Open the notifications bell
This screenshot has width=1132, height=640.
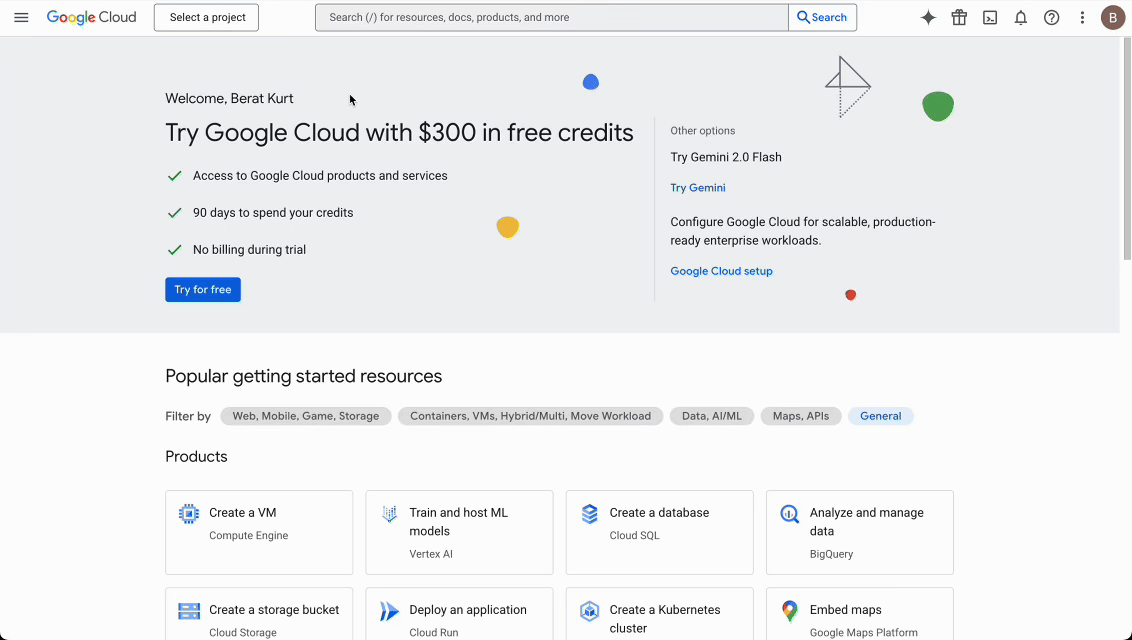pos(1020,17)
